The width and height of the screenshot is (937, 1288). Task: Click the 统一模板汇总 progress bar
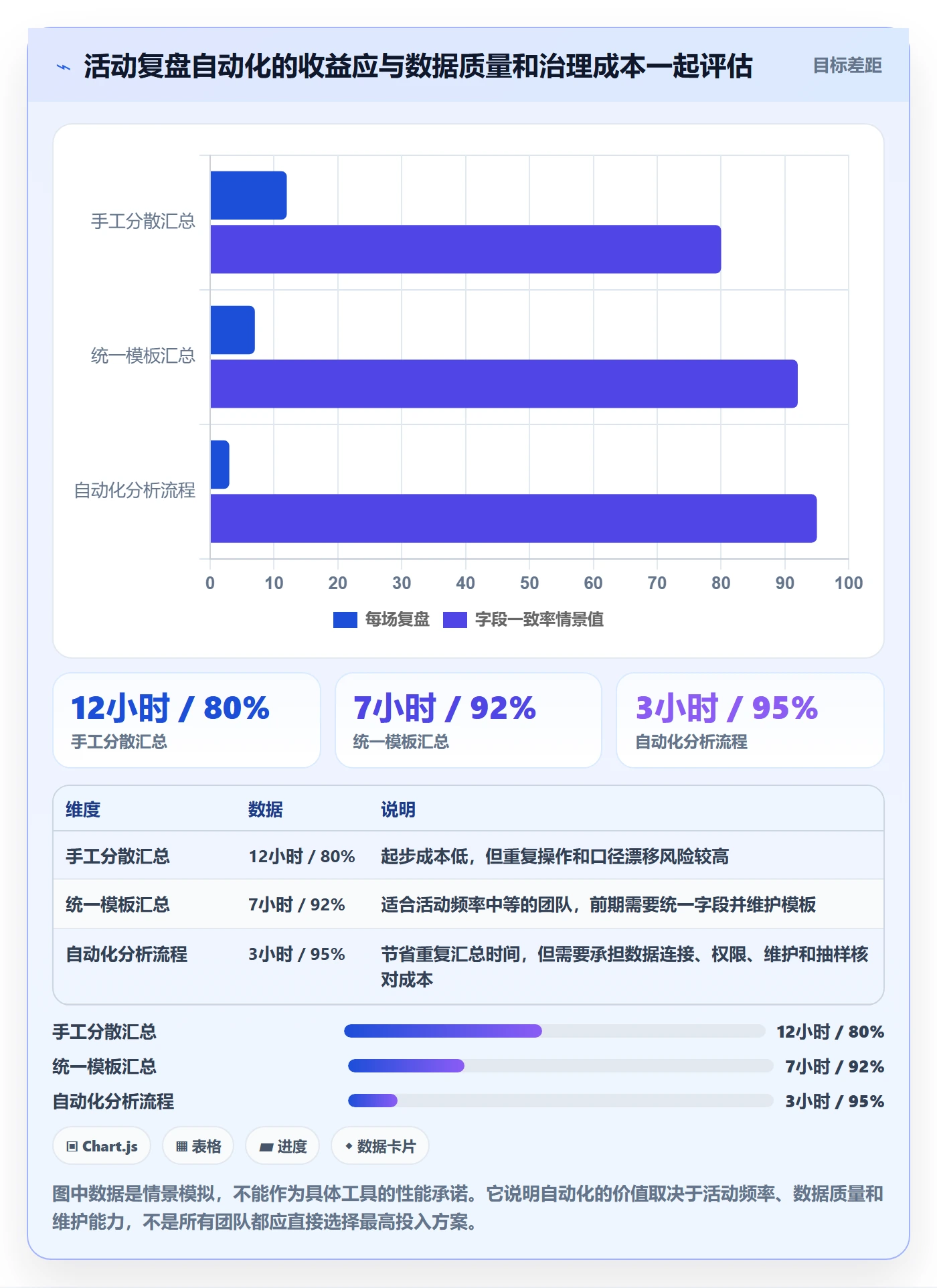[560, 1066]
